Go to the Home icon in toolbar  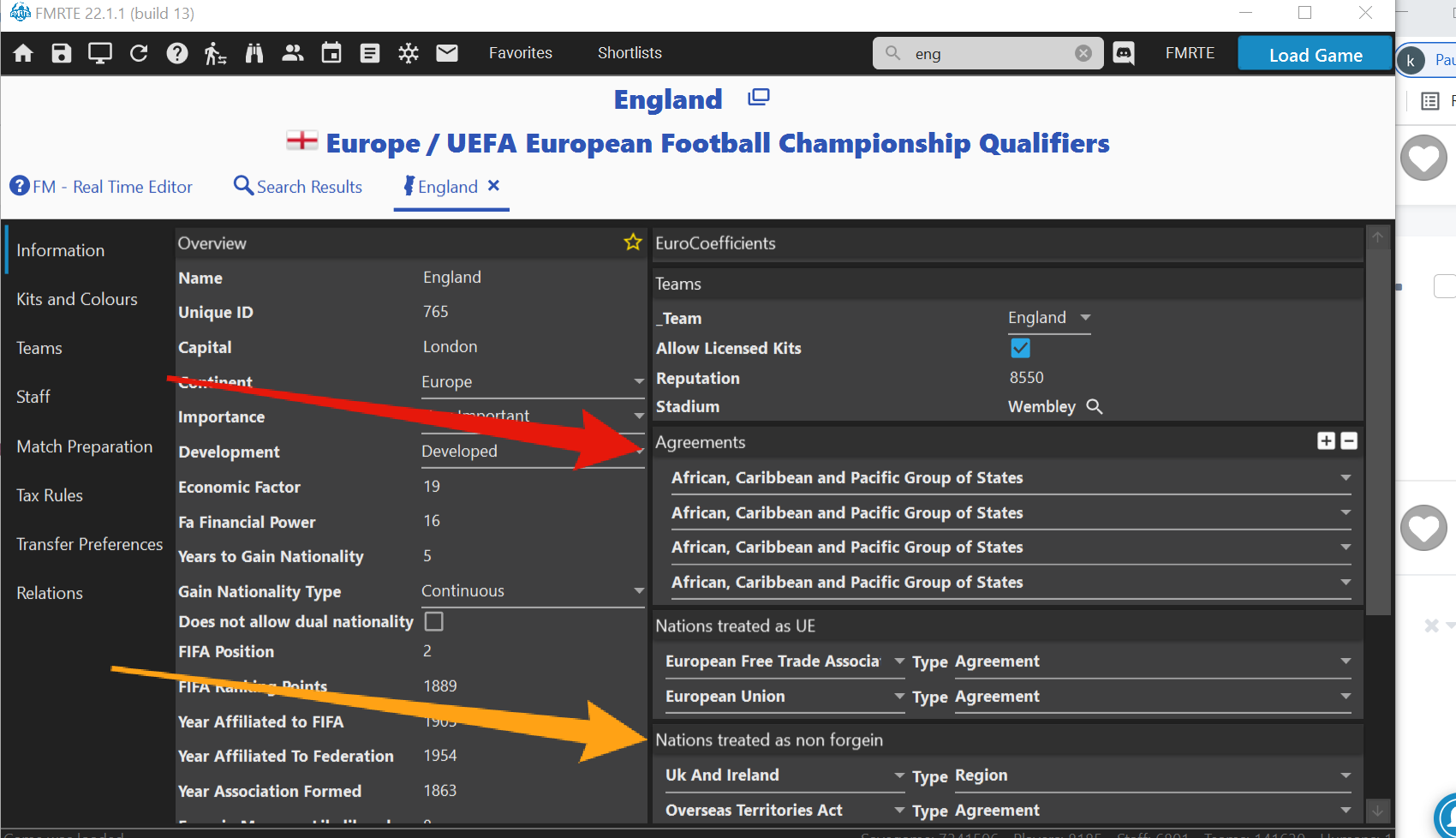coord(23,53)
